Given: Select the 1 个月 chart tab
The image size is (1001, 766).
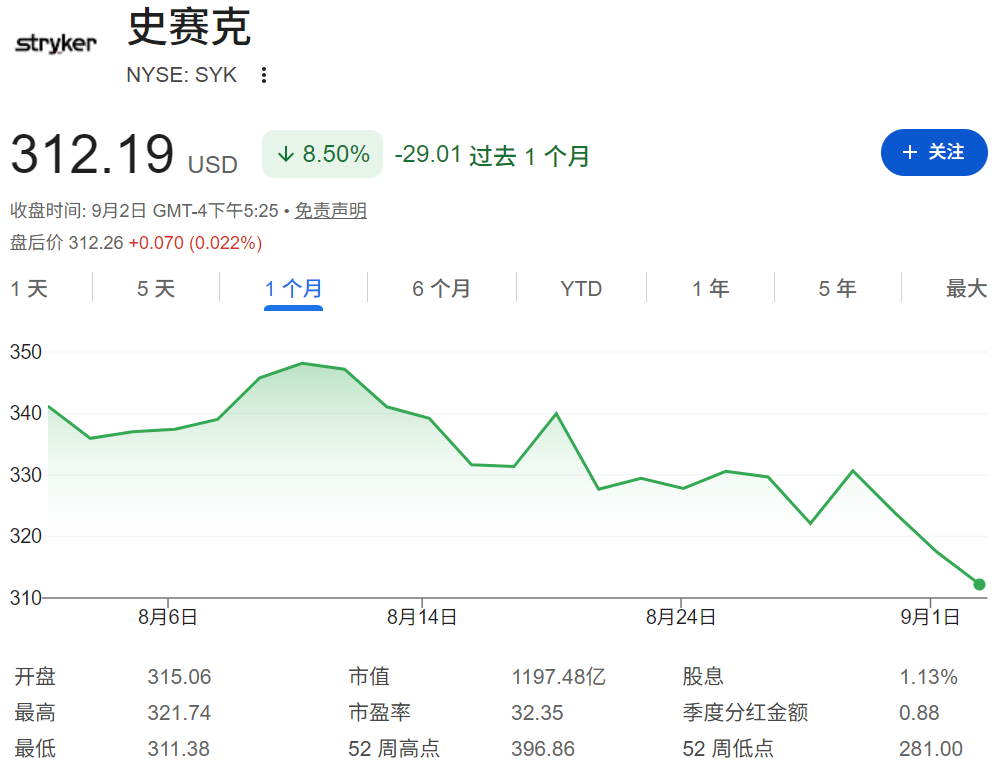Looking at the screenshot, I should pos(294,289).
